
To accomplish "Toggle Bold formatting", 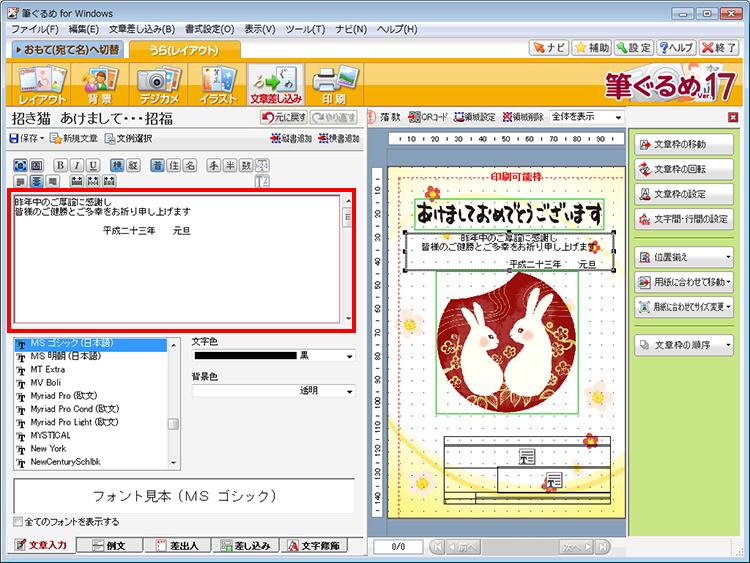I will [60, 166].
